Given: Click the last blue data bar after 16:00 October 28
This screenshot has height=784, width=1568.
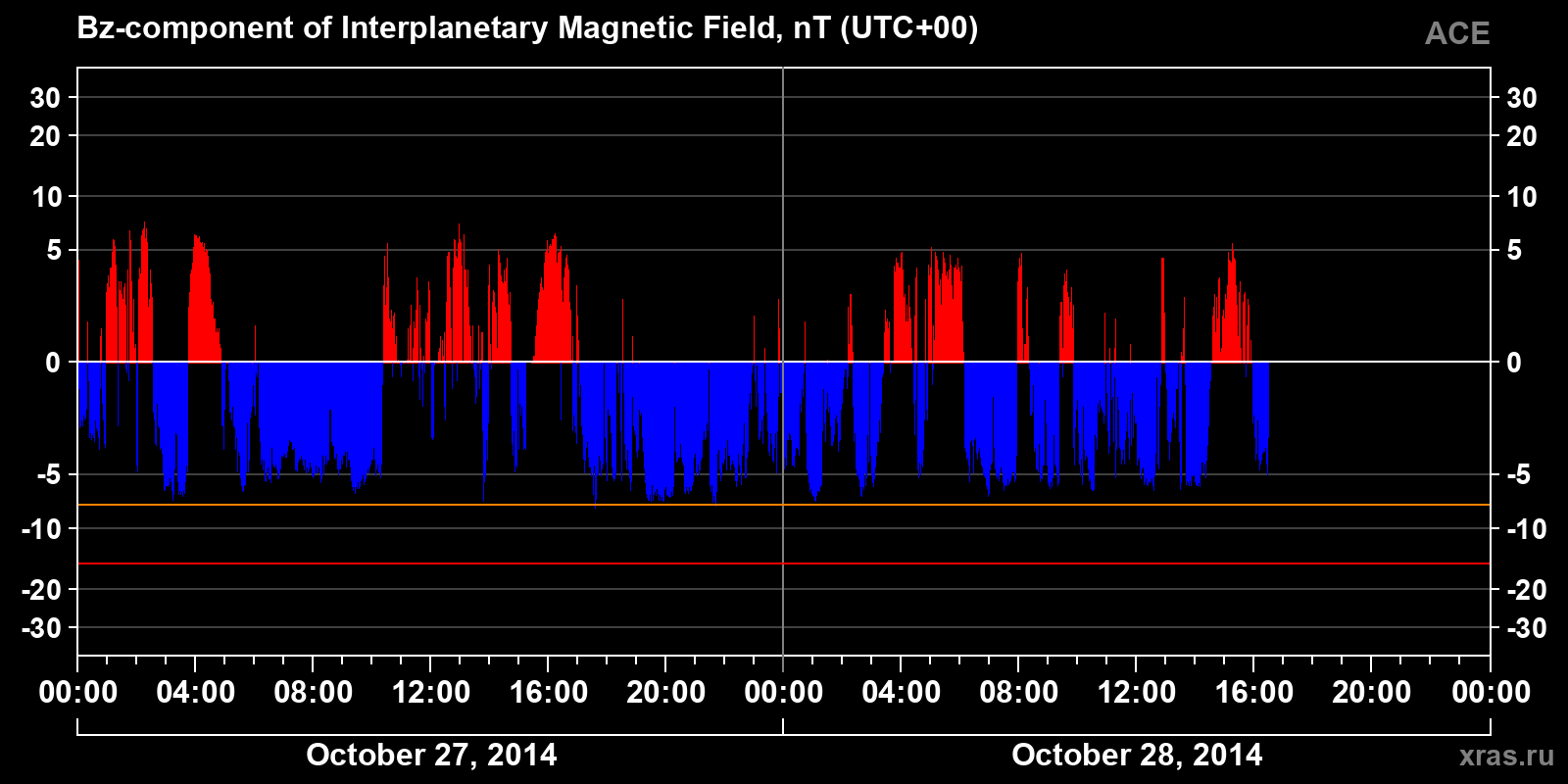Looking at the screenshot, I should (1261, 416).
